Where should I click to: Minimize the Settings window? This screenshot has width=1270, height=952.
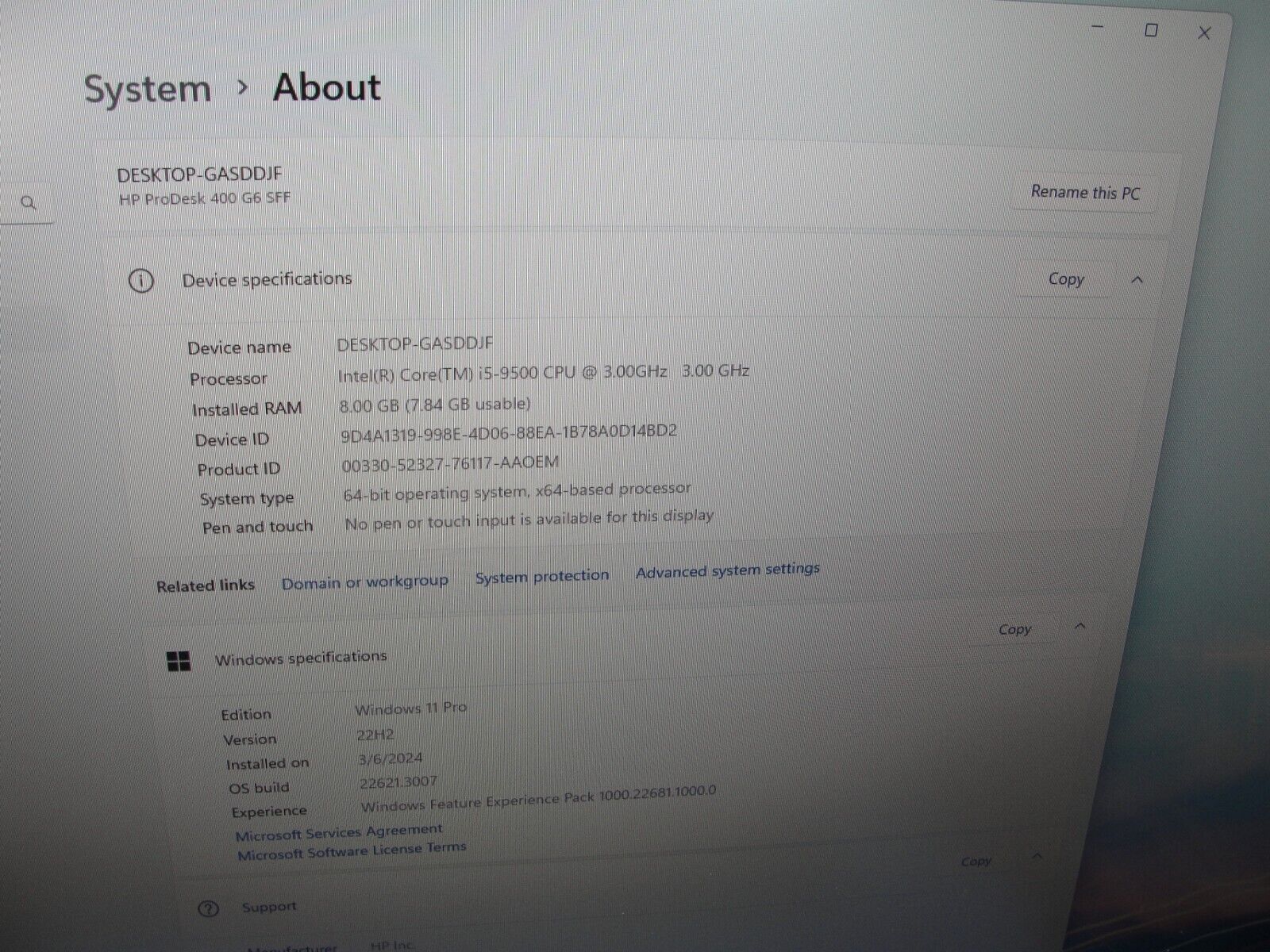coord(1099,28)
